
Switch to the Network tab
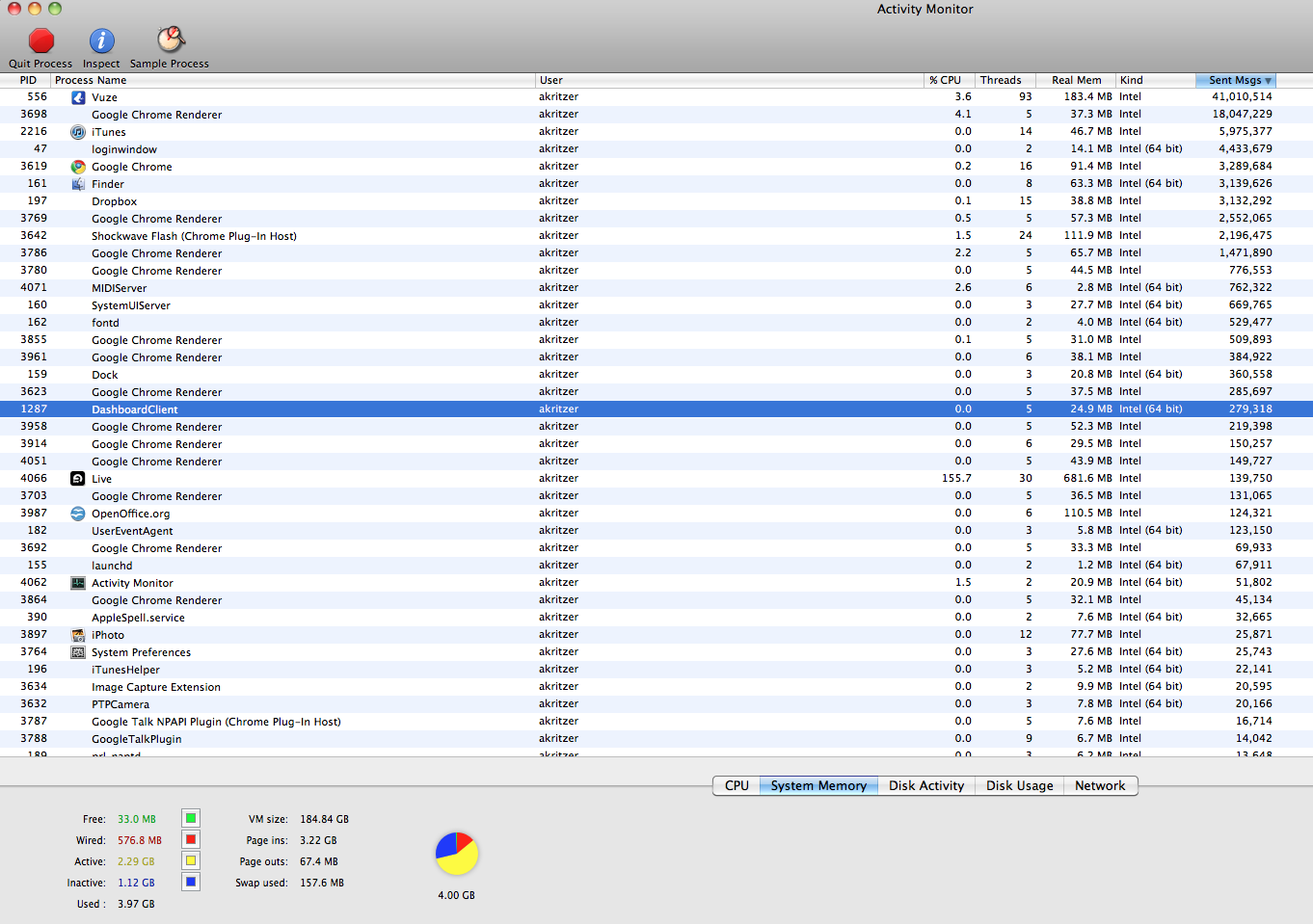click(1100, 785)
